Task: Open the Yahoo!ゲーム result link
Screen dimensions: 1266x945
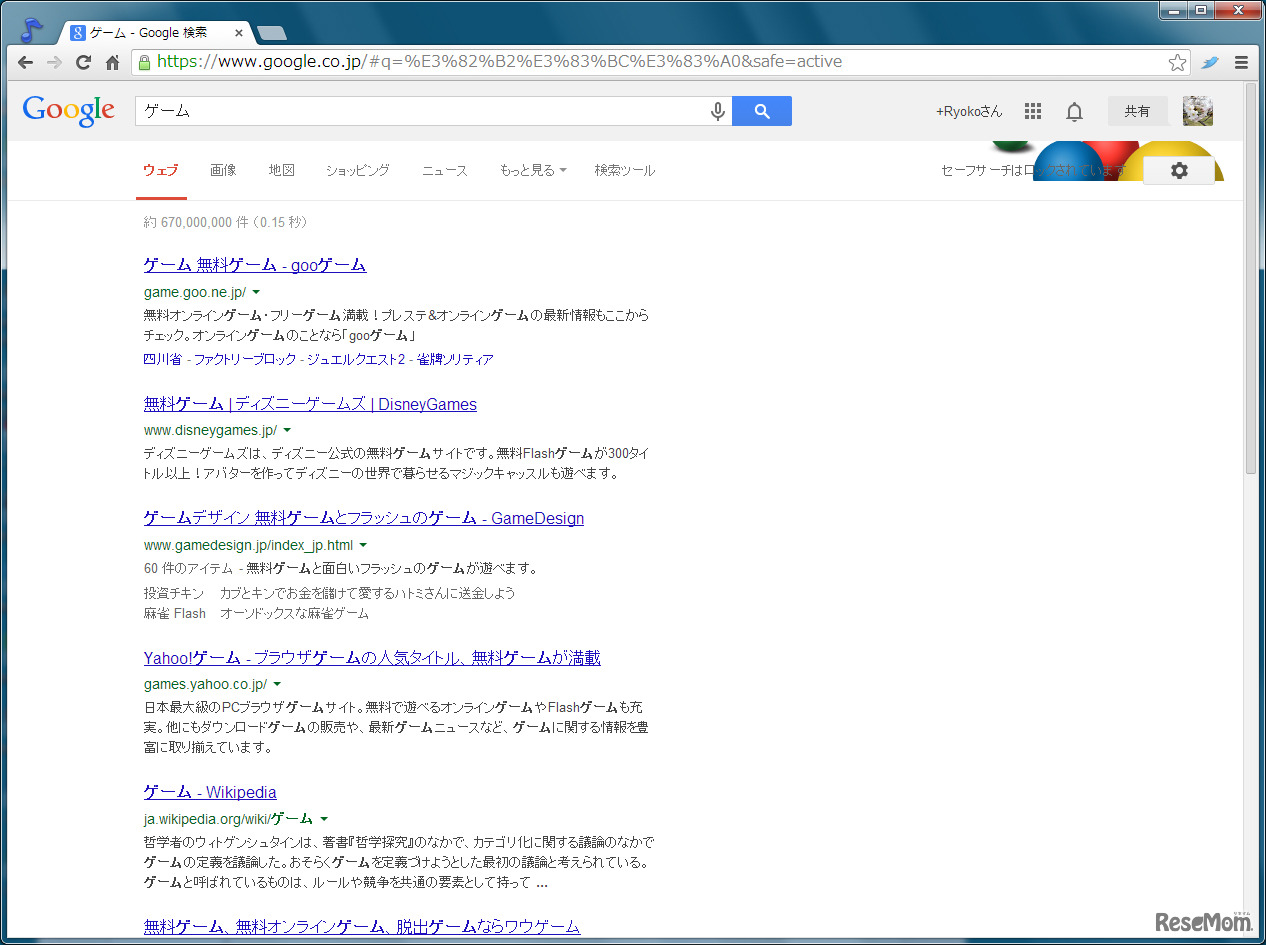Action: pos(372,658)
